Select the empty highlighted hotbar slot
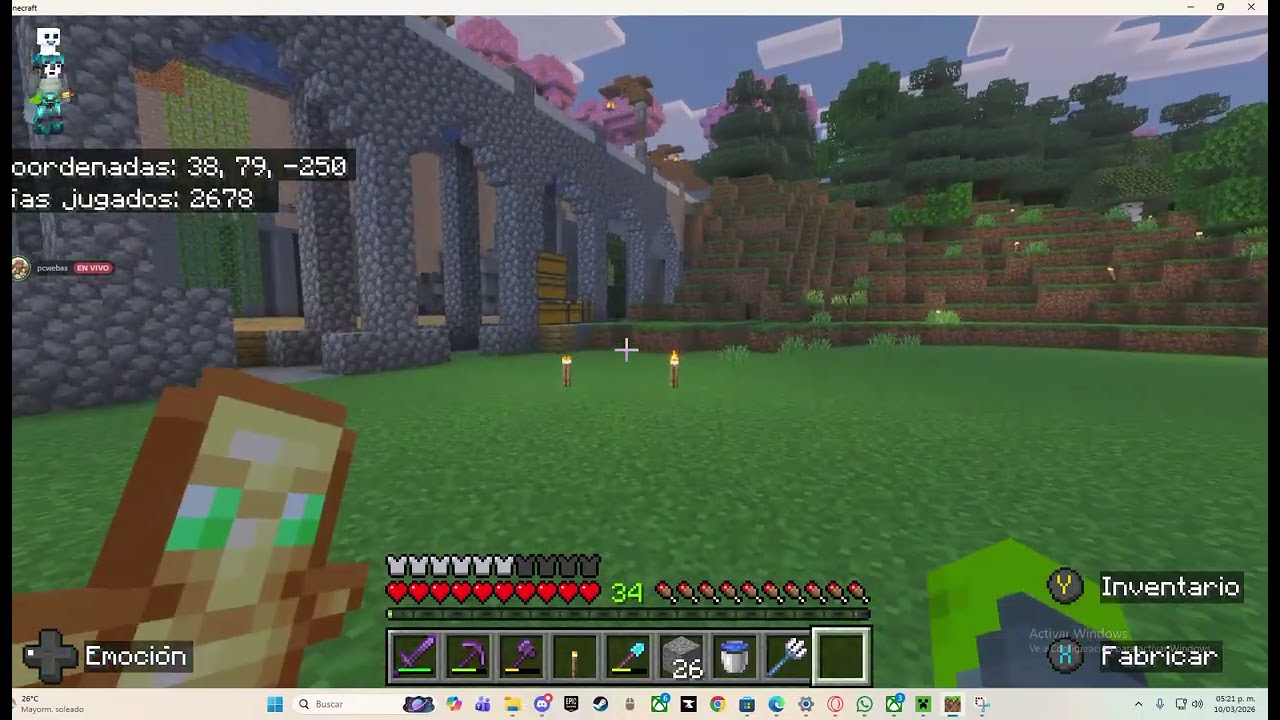This screenshot has height=720, width=1280. coord(841,656)
